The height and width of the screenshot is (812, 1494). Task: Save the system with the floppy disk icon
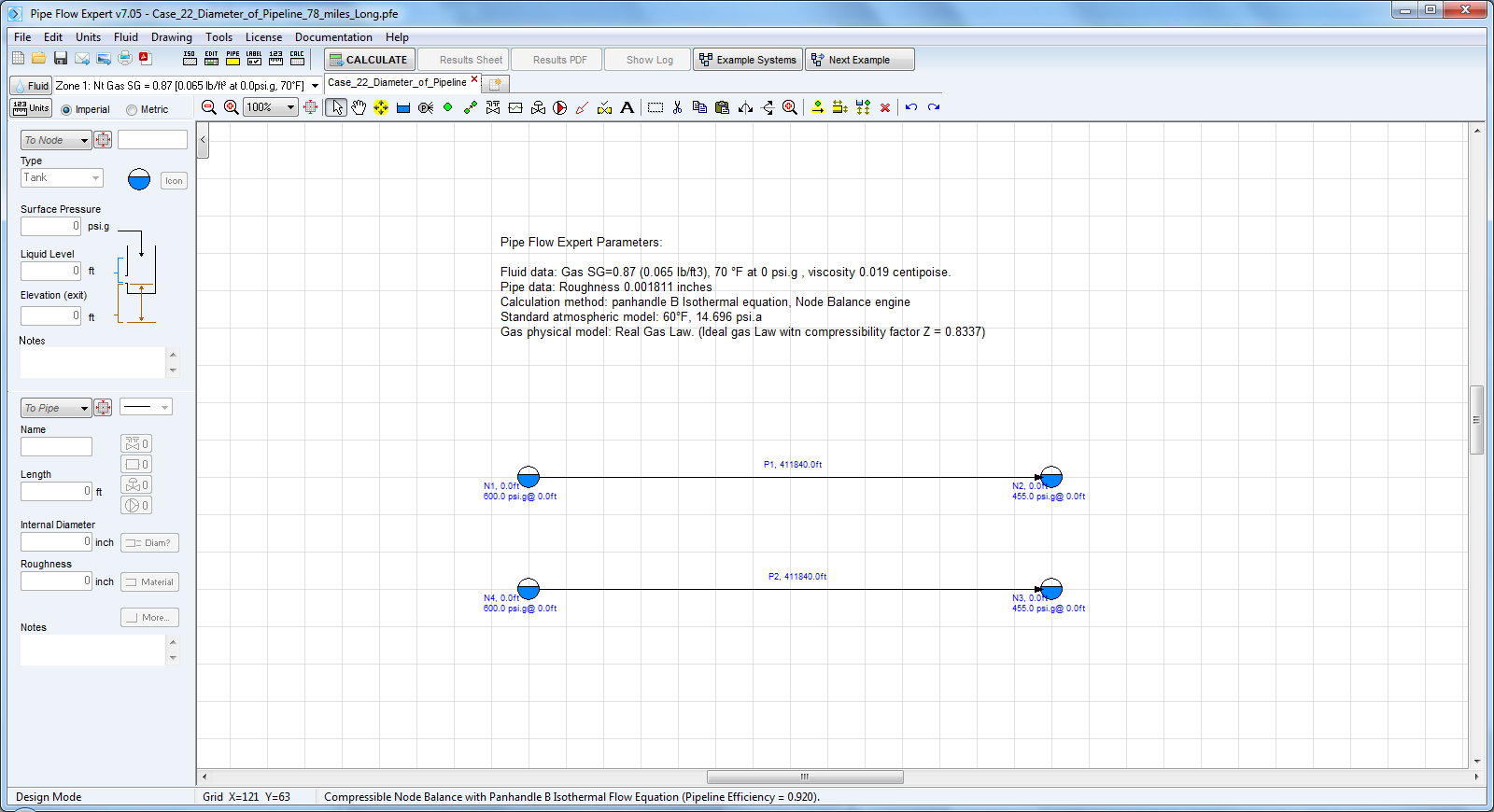[x=61, y=59]
